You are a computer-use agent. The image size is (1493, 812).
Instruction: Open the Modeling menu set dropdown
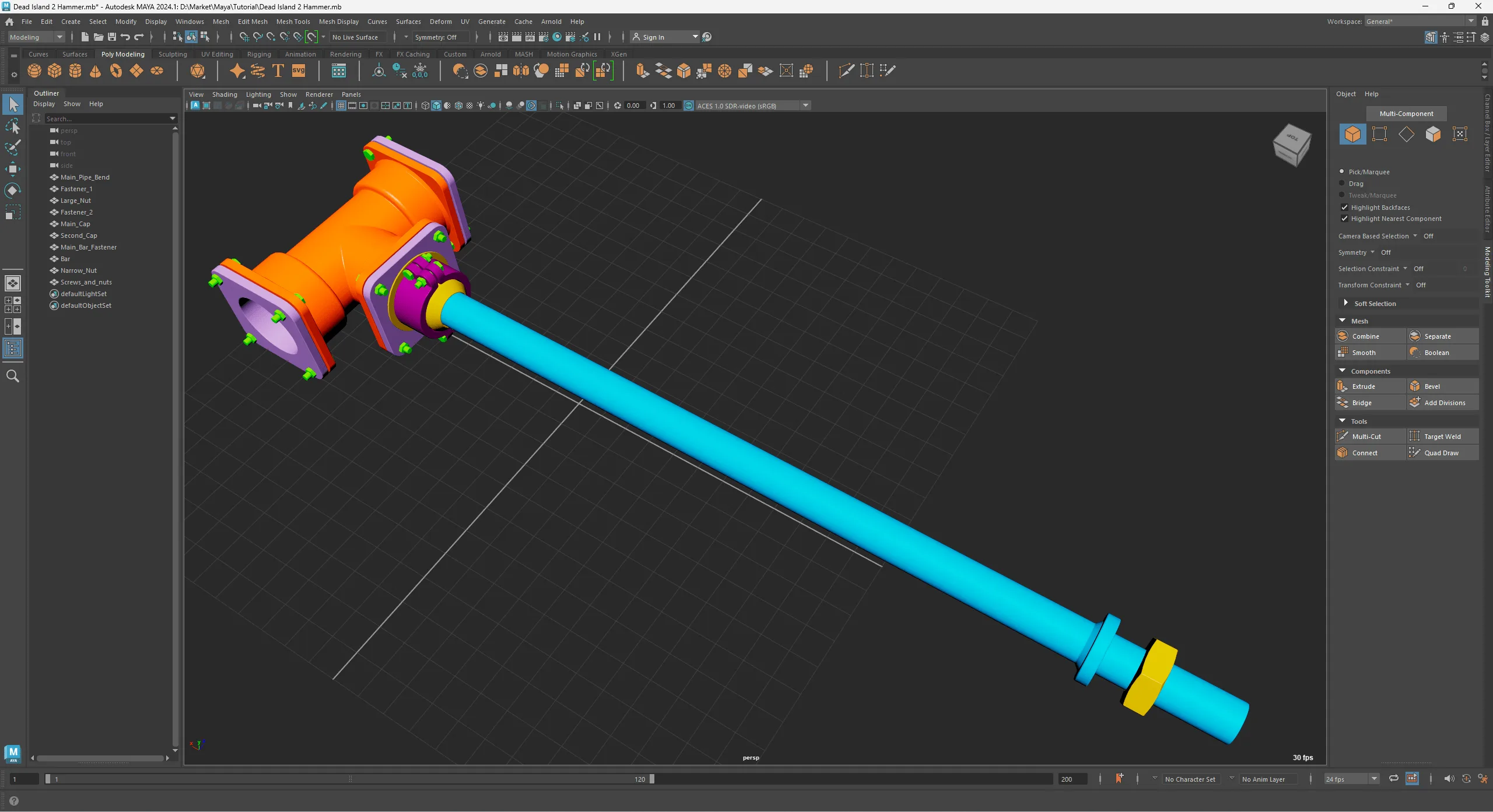pyautogui.click(x=36, y=37)
